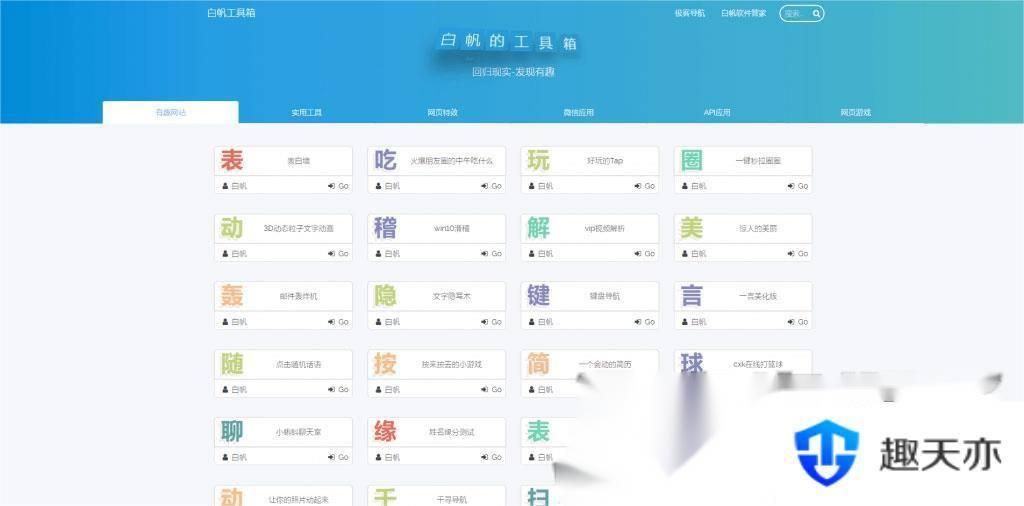Switch to the 有趣网站 tab
Screen dimensions: 1024x506
point(170,112)
